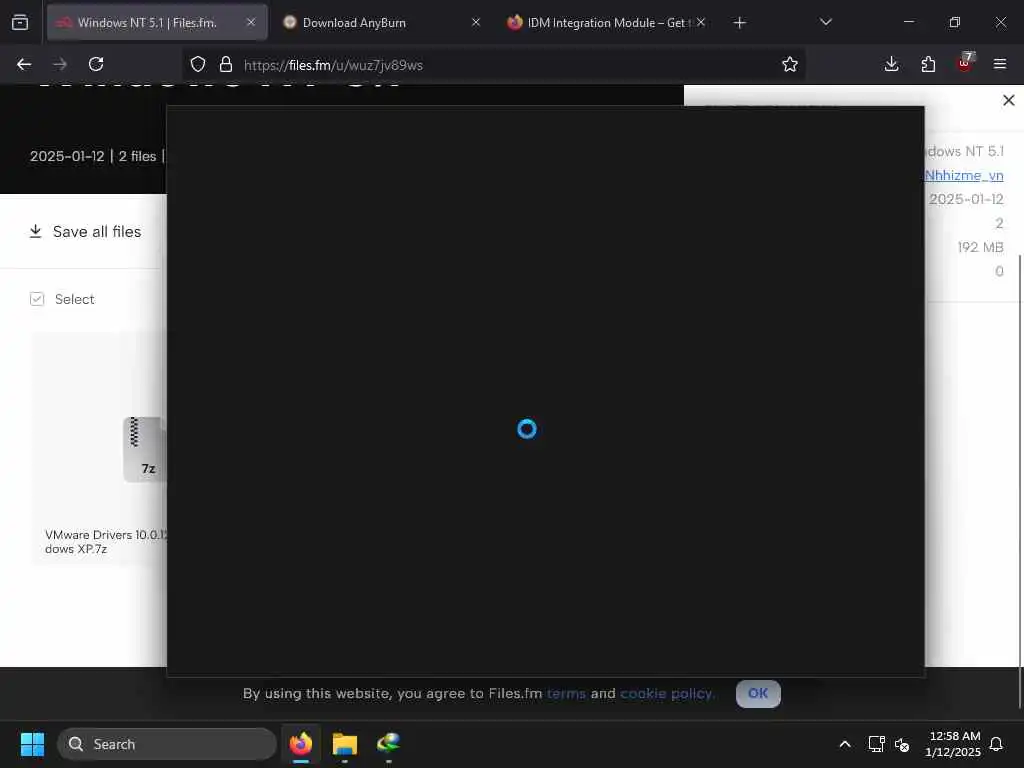Screen dimensions: 1024x768
Task: Open tracking protection shield icon
Action: (x=198, y=64)
